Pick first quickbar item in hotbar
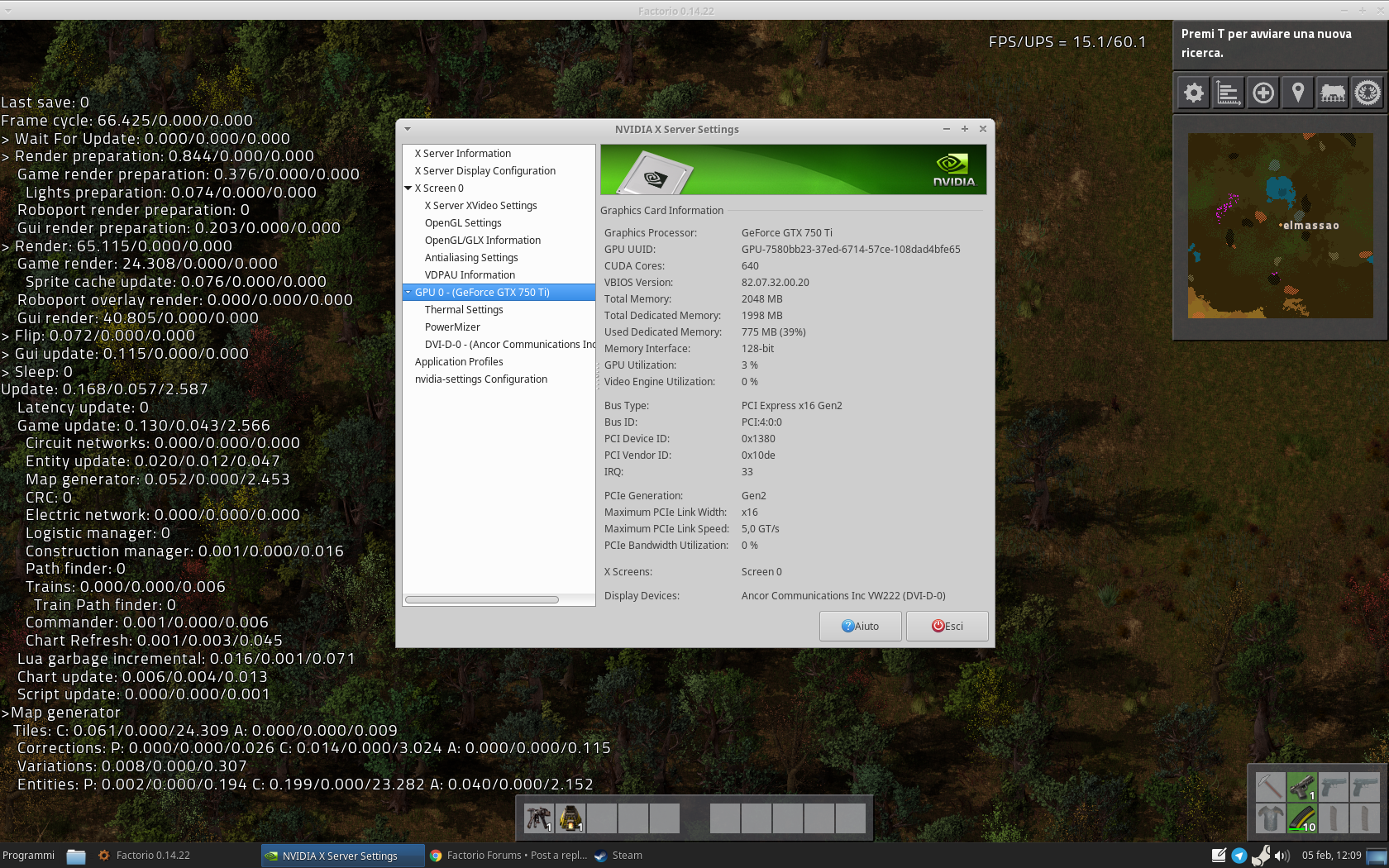Viewport: 1389px width, 868px height. point(539,818)
